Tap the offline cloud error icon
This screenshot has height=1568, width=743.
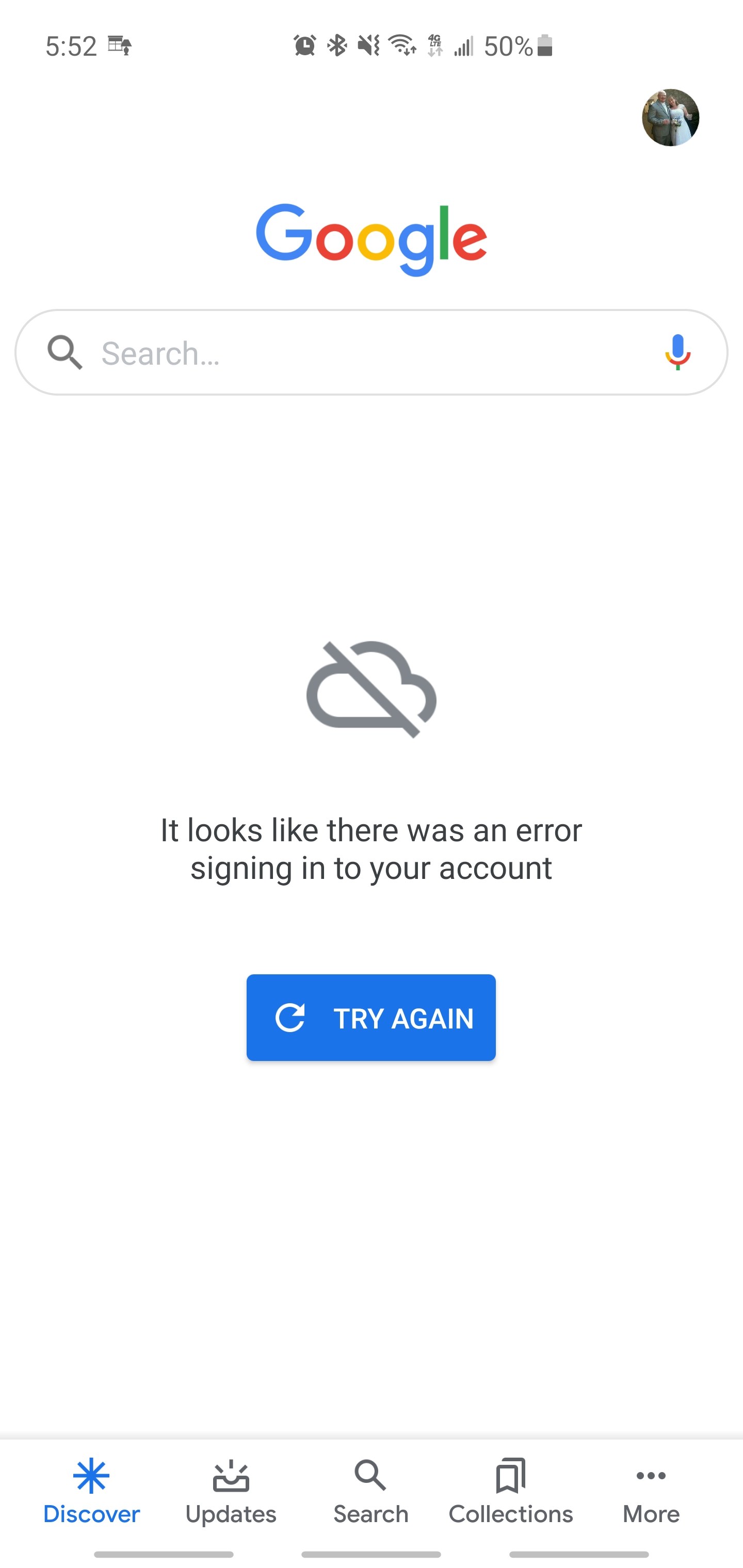coord(372,689)
